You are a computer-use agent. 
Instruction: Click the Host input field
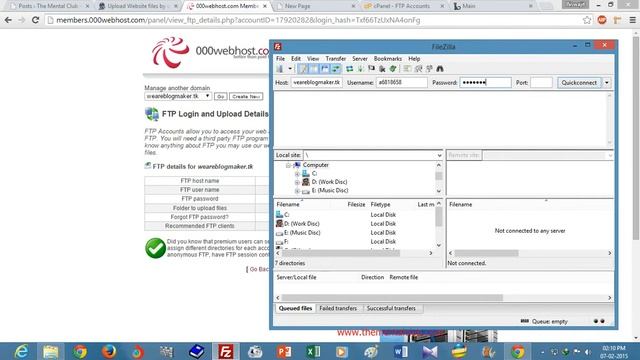(316, 82)
